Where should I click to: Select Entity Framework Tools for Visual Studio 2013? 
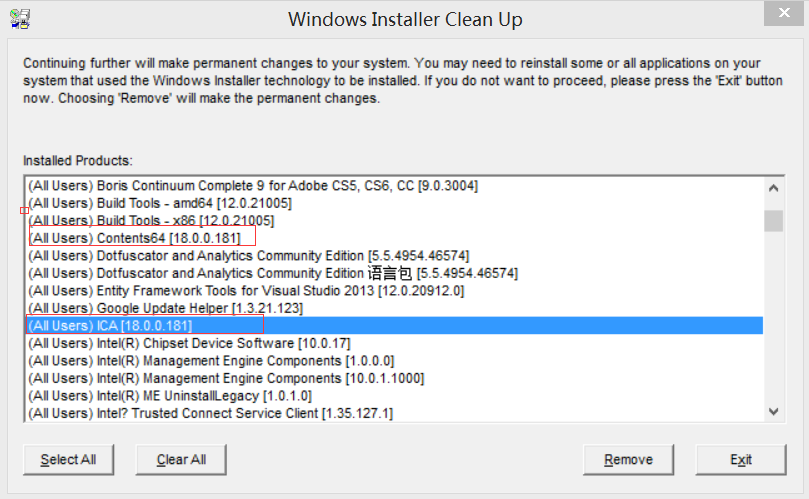coord(395,291)
